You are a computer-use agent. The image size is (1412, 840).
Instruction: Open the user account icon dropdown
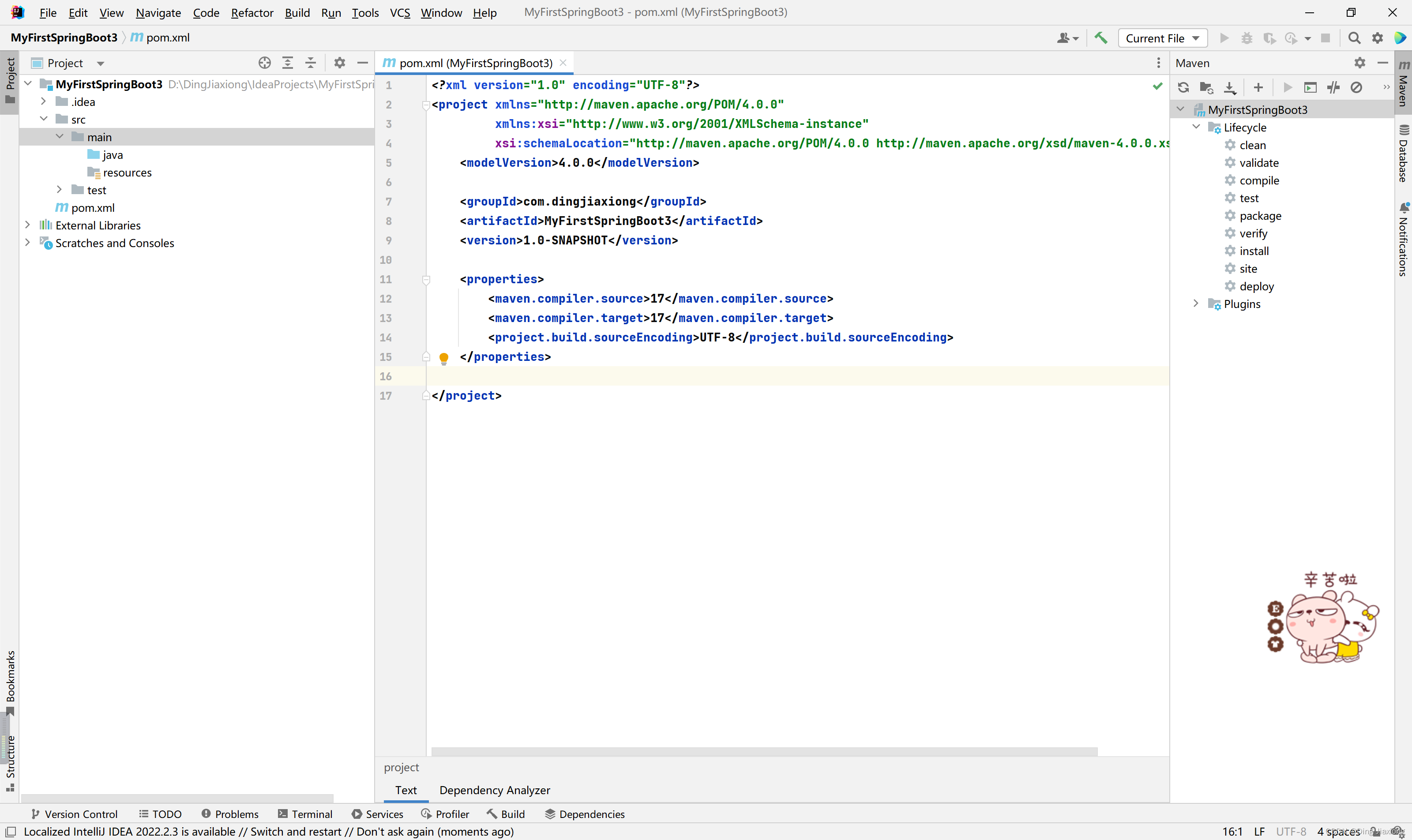coord(1067,38)
